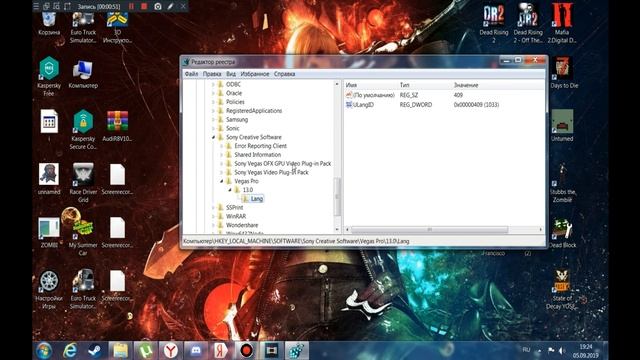The width and height of the screenshot is (640, 360).
Task: Select the (По умолчанию) string value icon
Action: coord(349,95)
